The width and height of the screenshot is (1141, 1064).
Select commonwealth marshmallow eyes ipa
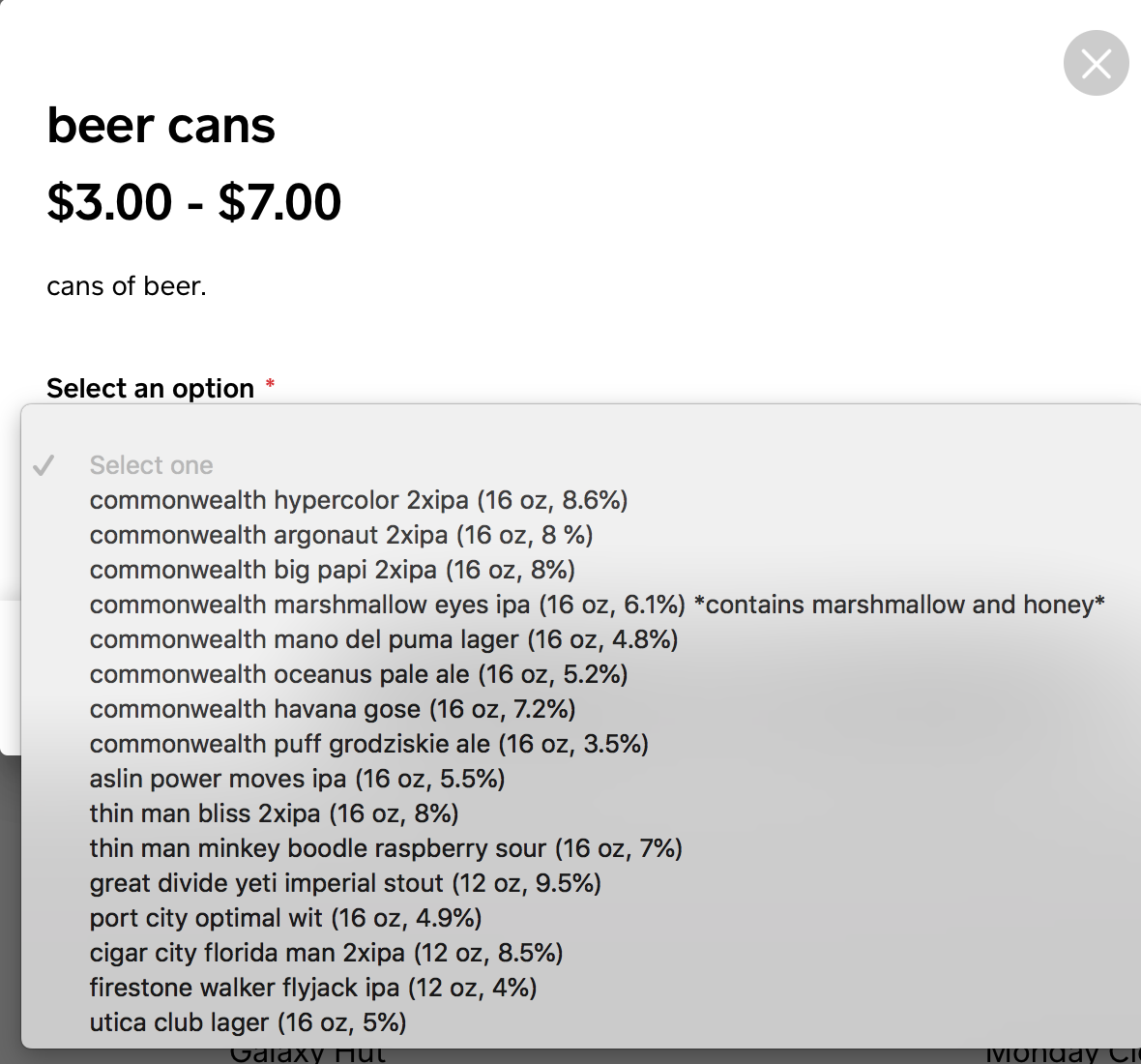597,605
